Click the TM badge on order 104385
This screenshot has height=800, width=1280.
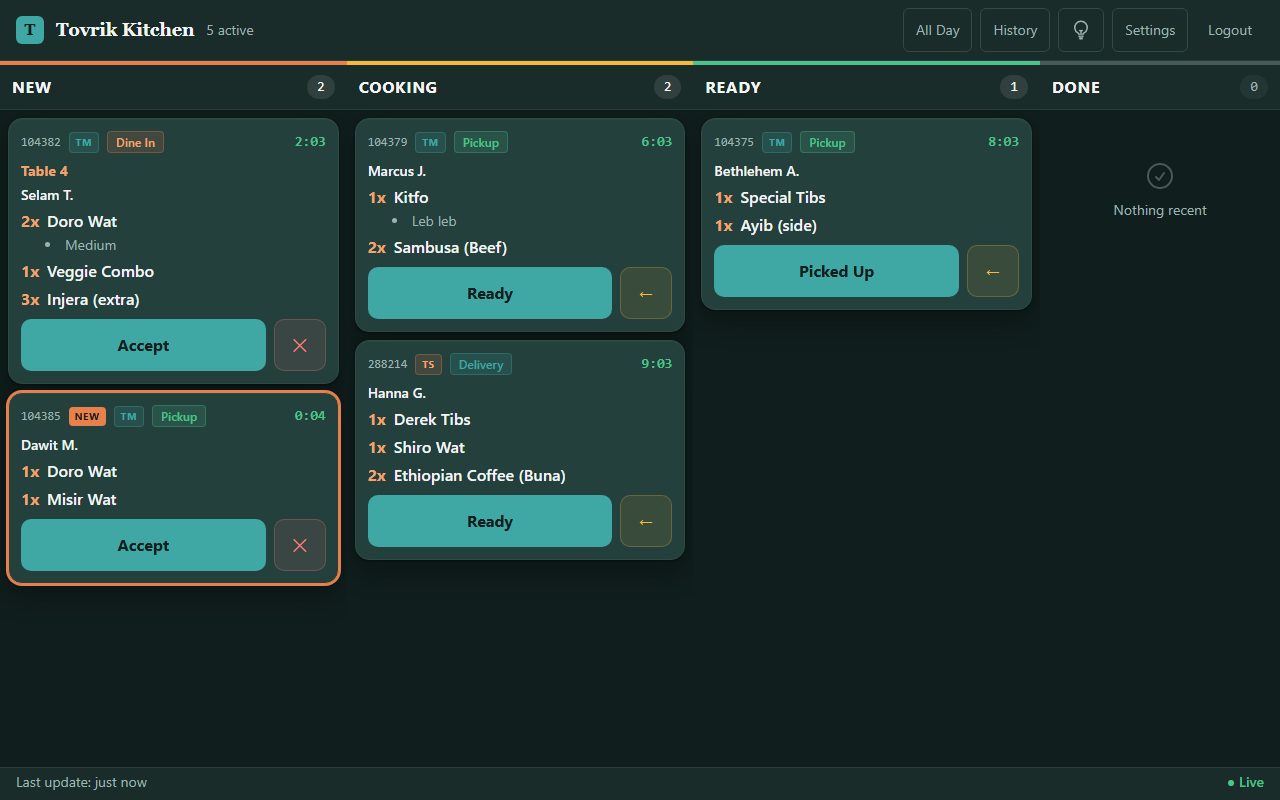[129, 416]
